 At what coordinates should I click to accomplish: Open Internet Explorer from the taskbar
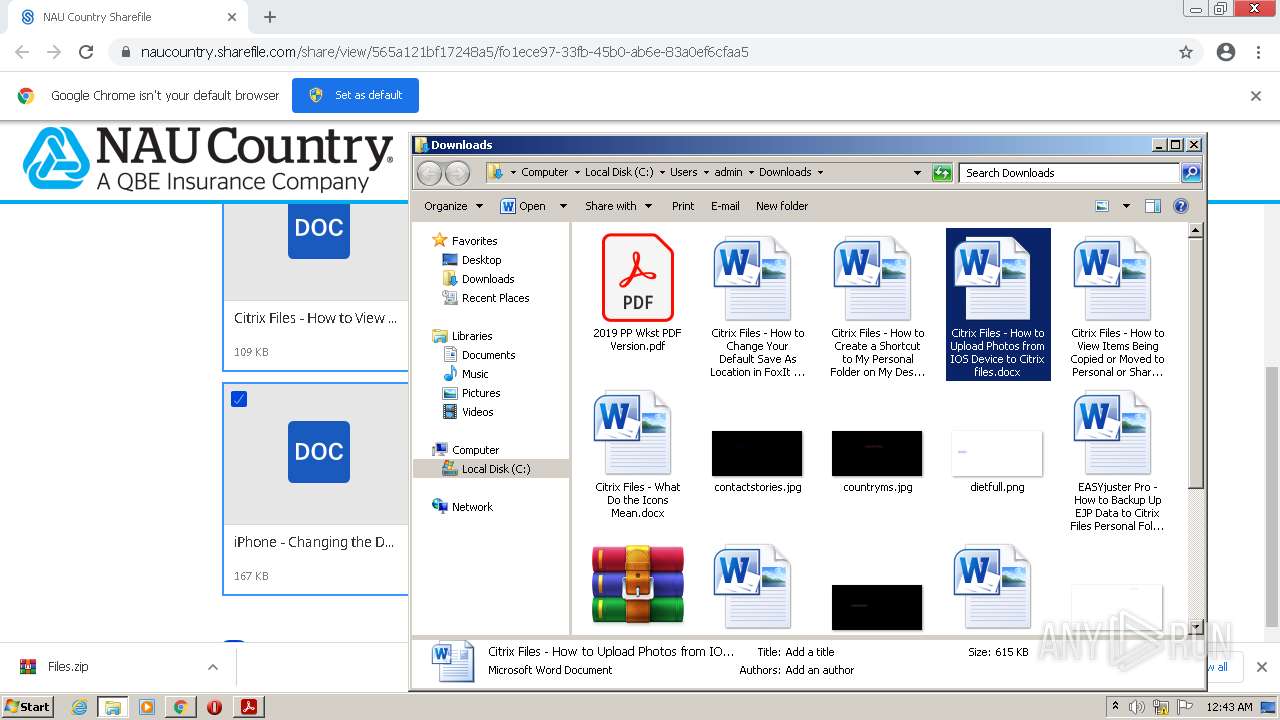(79, 707)
